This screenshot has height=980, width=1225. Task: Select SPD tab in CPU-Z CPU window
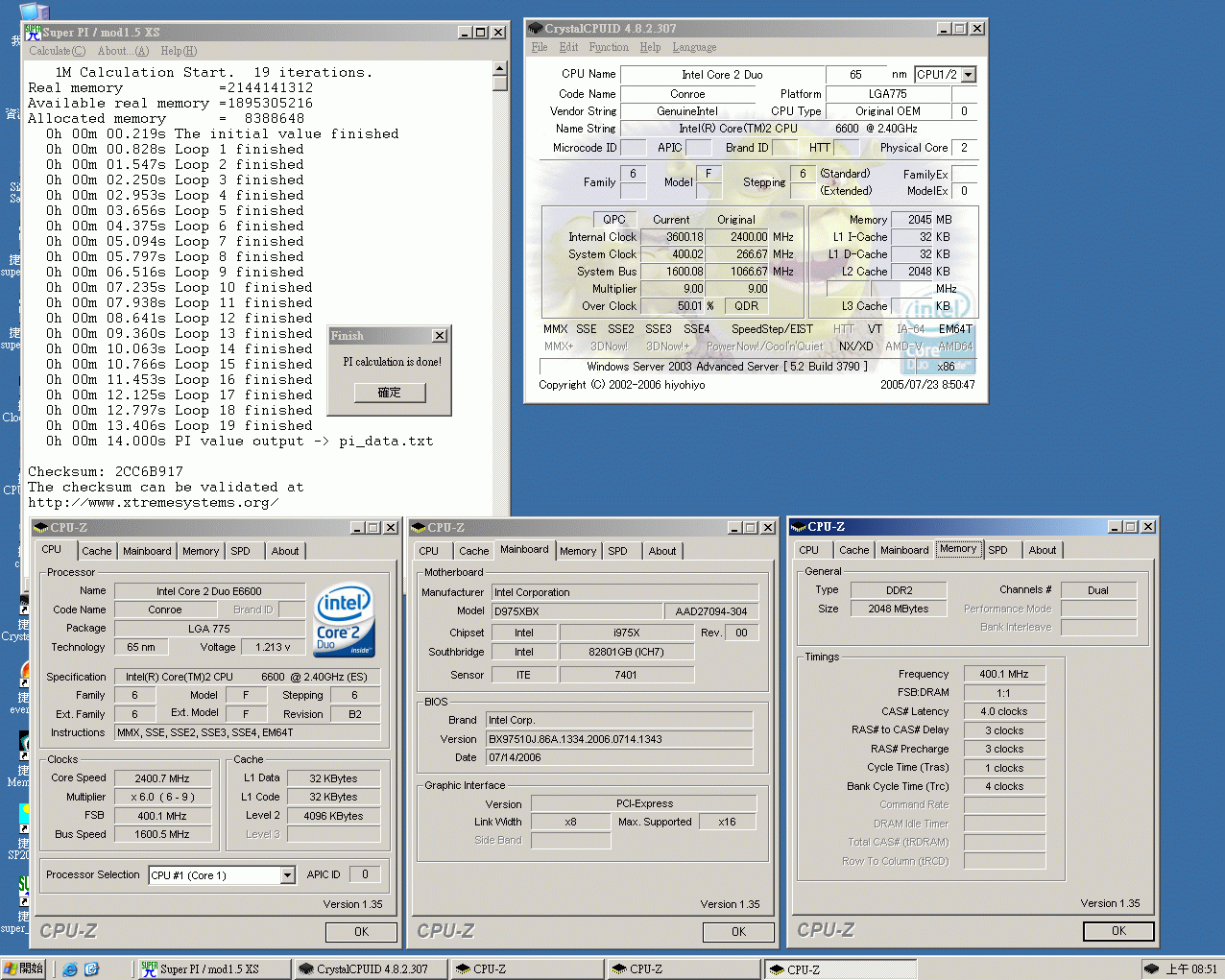(240, 551)
